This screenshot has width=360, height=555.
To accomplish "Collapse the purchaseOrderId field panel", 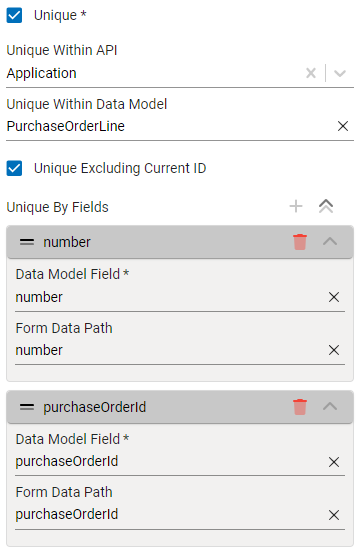I will 330,406.
